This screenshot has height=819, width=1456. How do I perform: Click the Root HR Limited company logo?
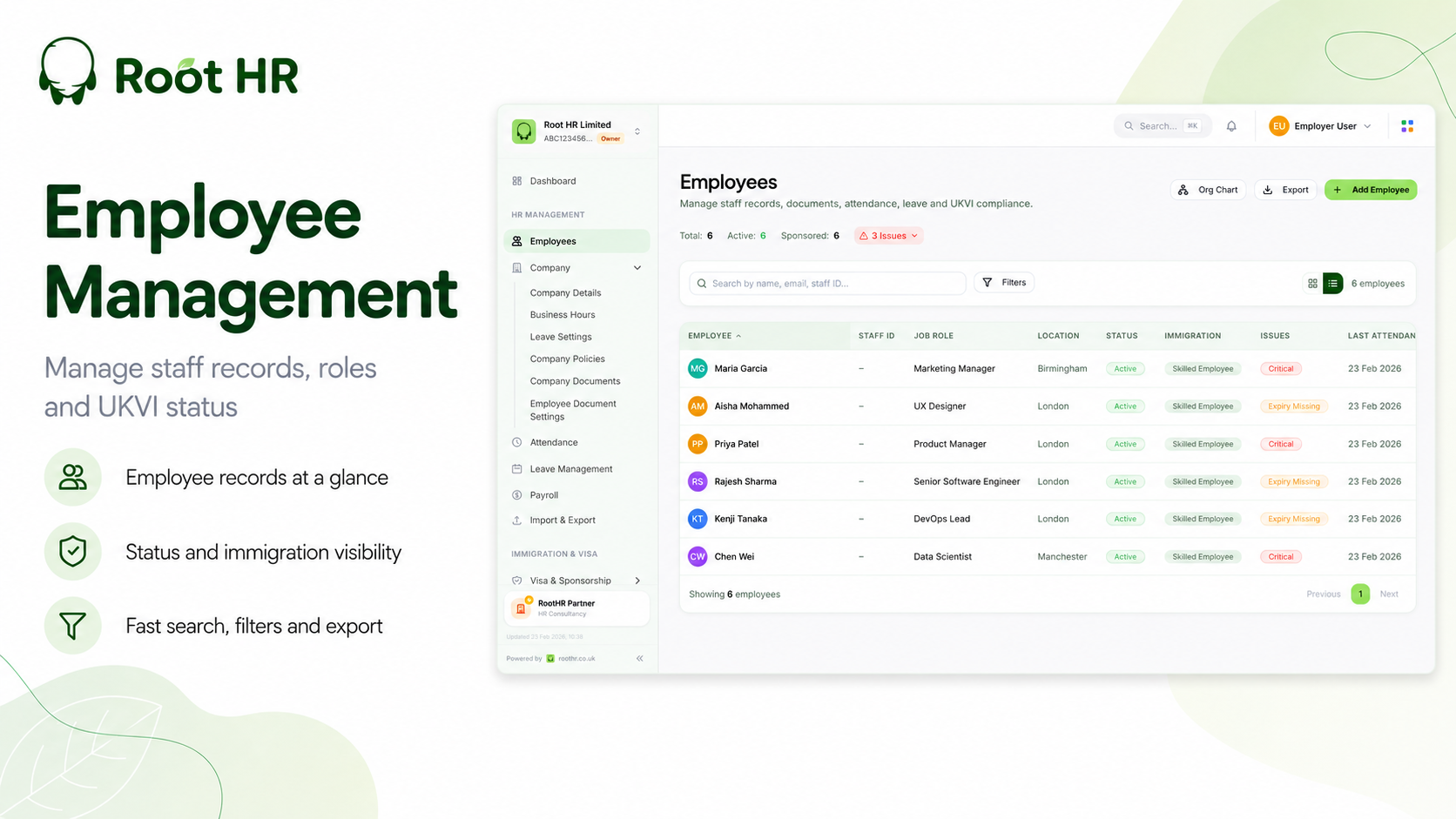[x=524, y=131]
